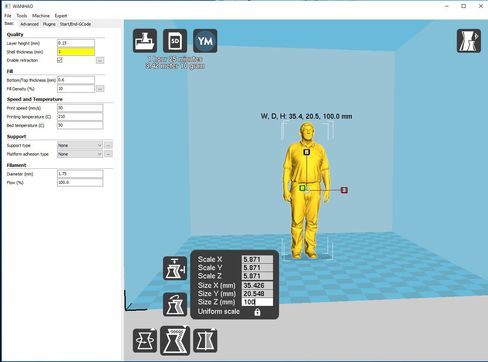The image size is (488, 362).
Task: Open the view mode icon top right
Action: pyautogui.click(x=469, y=41)
